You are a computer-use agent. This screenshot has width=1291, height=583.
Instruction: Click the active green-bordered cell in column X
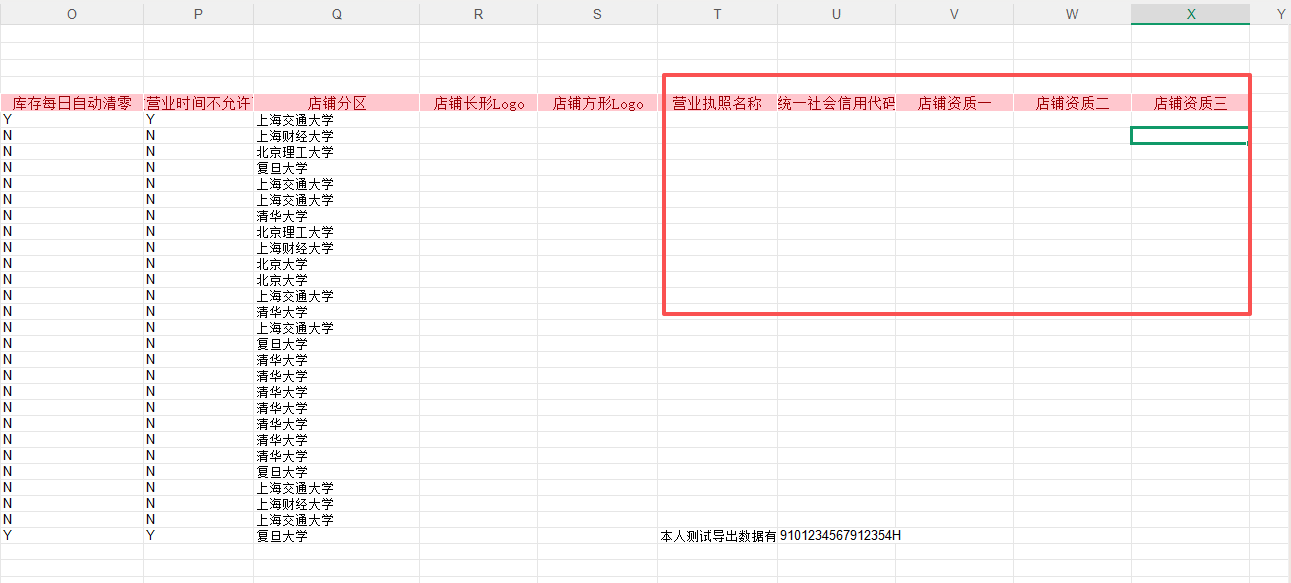(x=1189, y=135)
